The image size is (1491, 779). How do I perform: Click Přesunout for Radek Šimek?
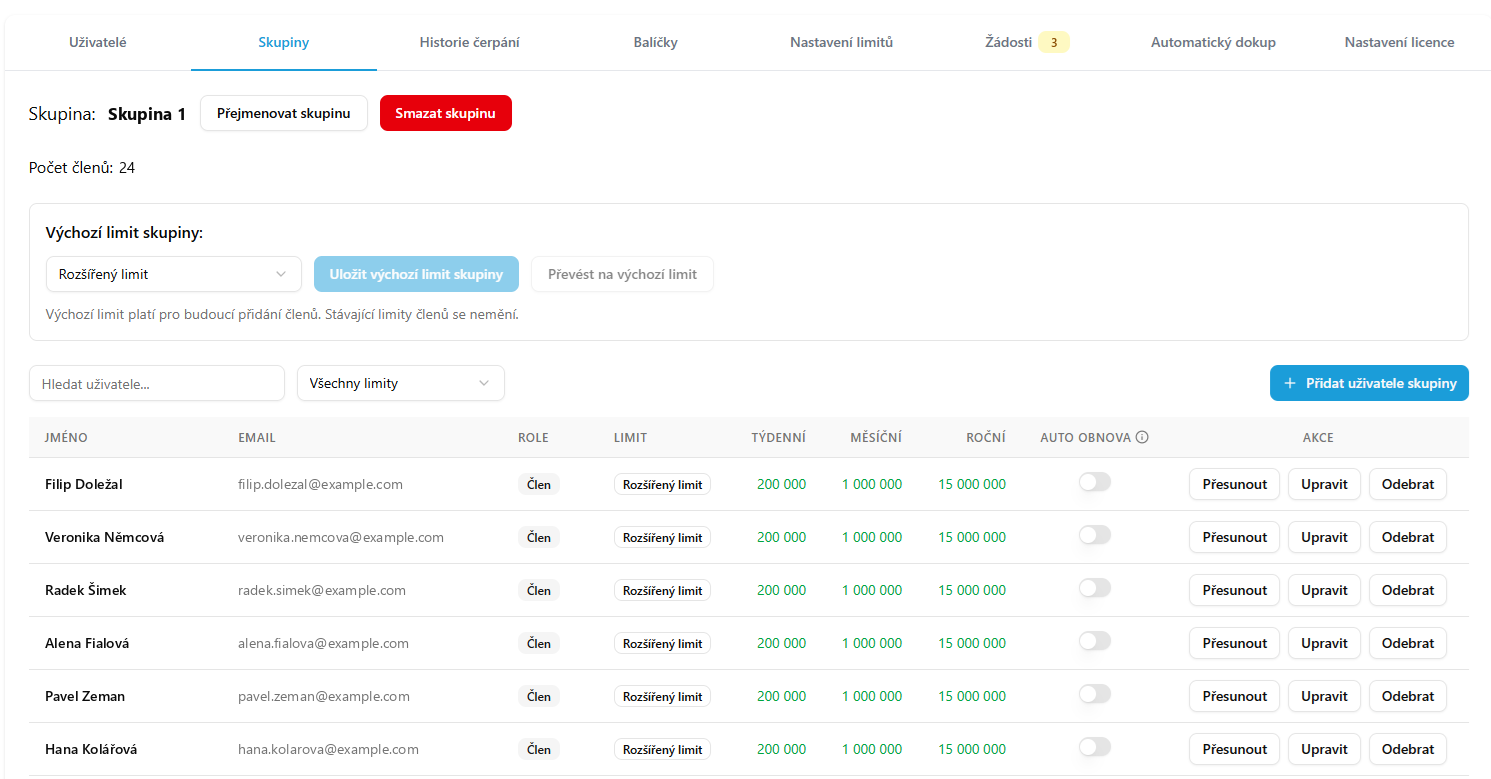coord(1235,590)
